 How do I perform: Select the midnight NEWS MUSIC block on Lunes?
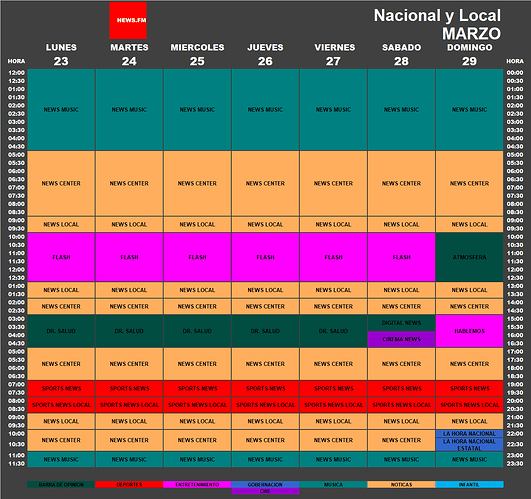pos(61,110)
